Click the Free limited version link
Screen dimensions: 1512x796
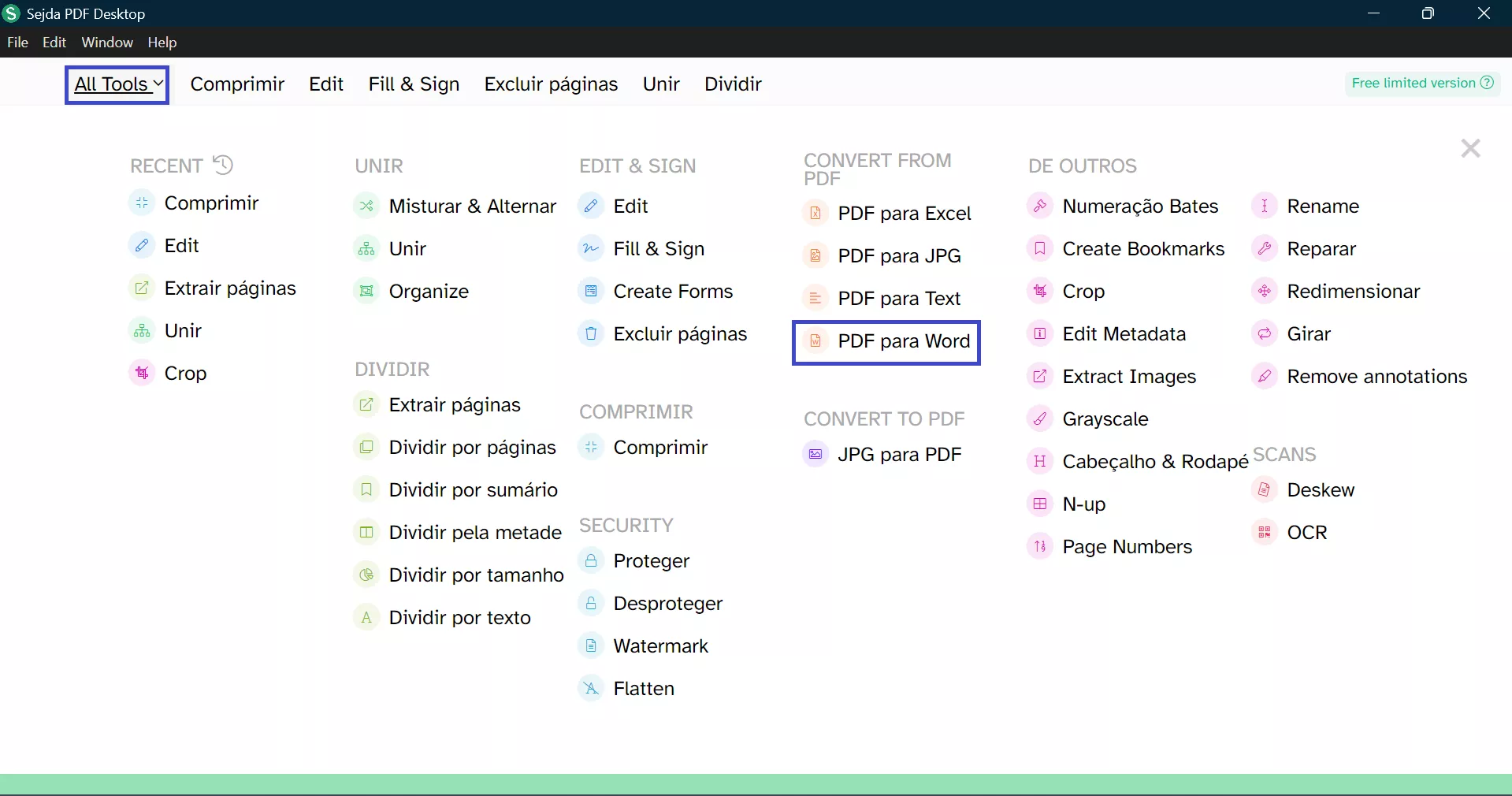point(1421,83)
